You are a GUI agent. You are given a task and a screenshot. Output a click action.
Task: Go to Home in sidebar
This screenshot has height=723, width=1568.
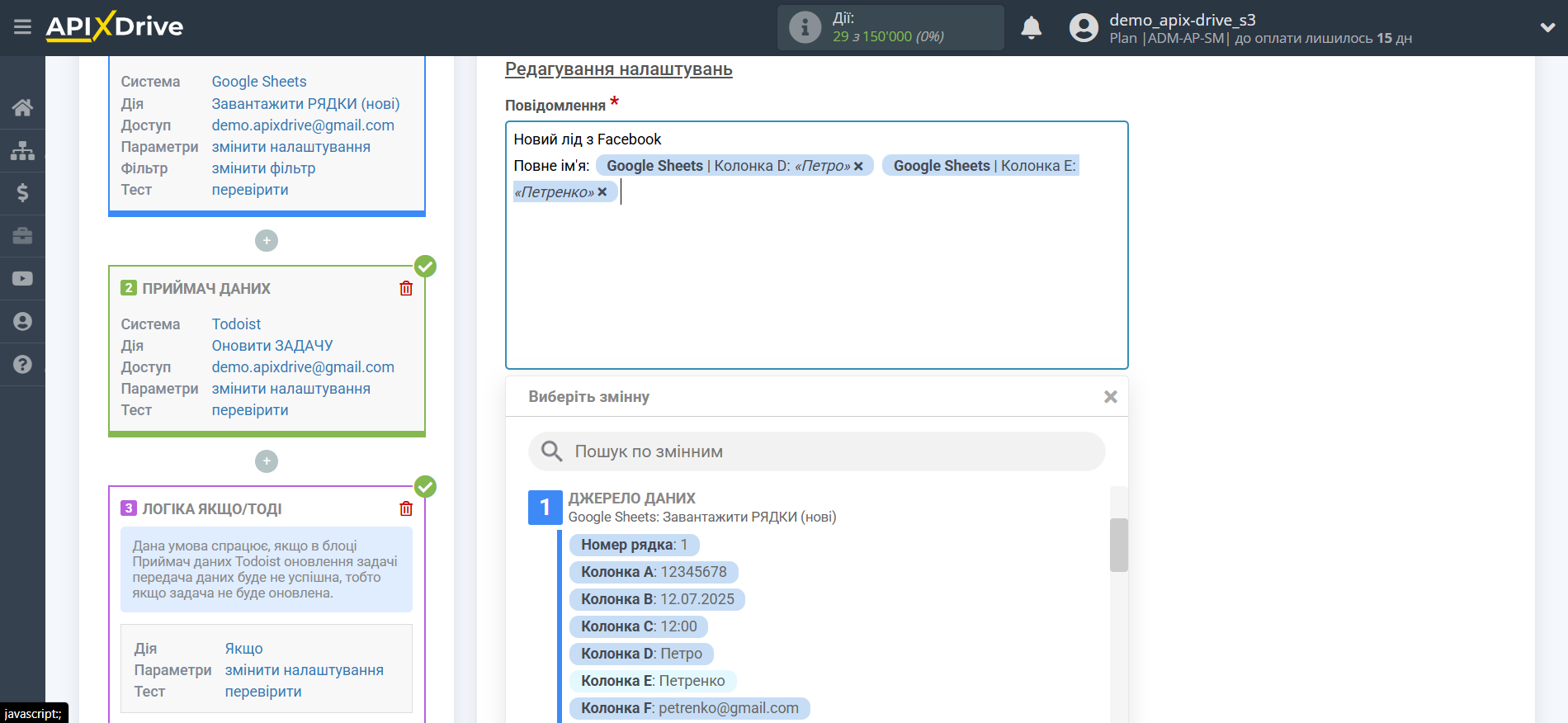coord(22,107)
